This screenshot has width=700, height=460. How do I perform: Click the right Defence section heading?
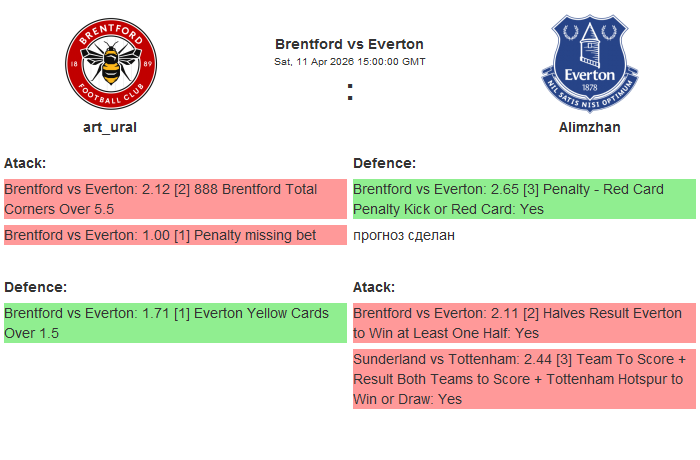384,163
